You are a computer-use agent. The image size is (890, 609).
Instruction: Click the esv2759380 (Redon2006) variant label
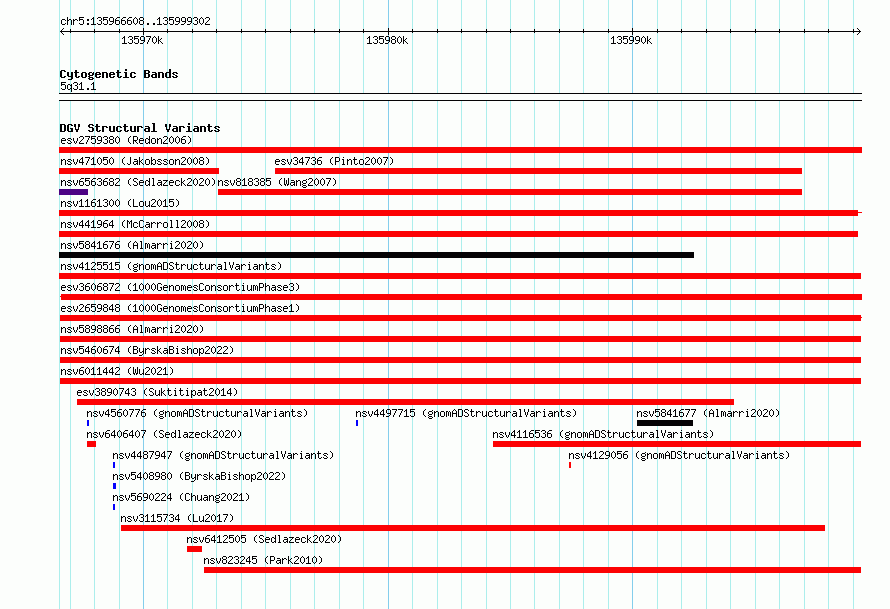(126, 140)
